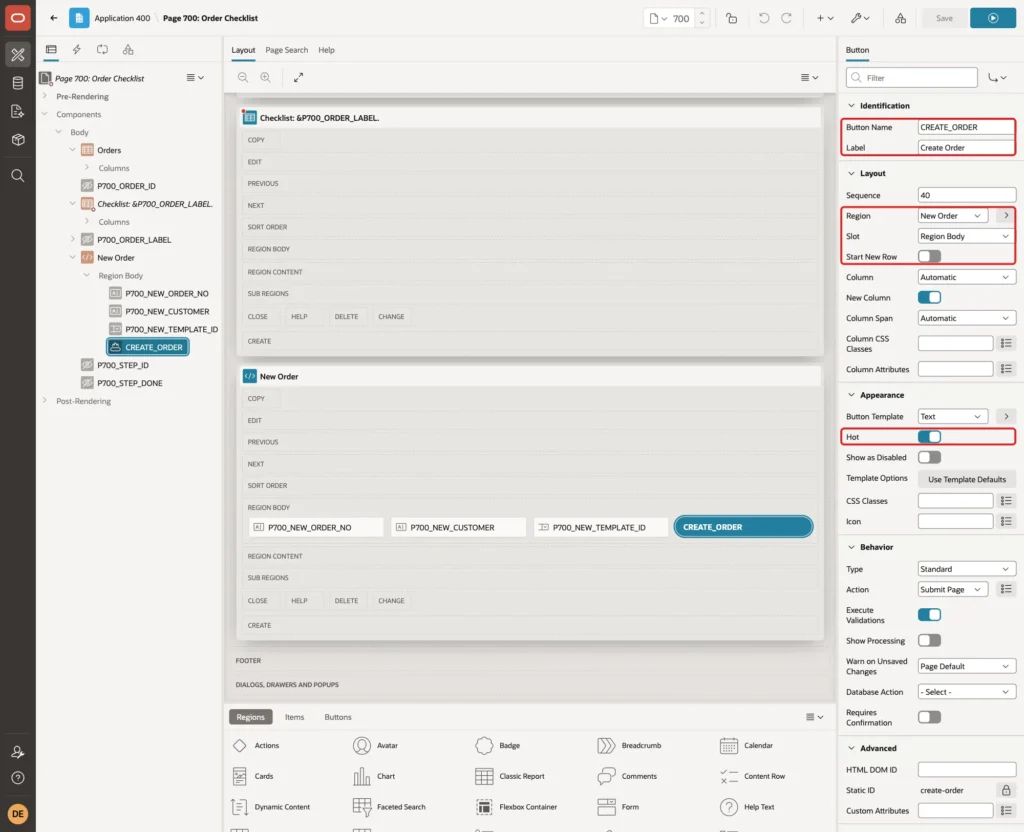Select CREATE_ORDER button in layout
This screenshot has width=1024, height=832.
(743, 527)
